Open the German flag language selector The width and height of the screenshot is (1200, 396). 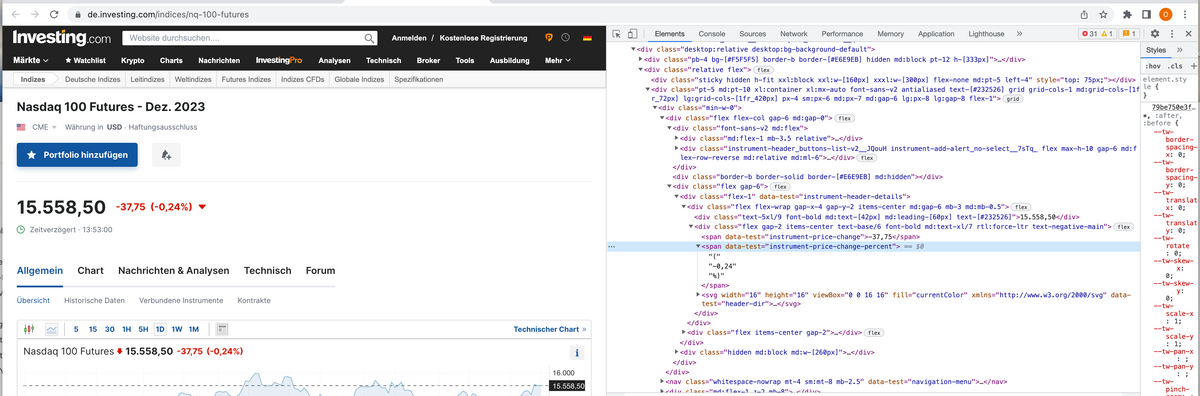[586, 38]
